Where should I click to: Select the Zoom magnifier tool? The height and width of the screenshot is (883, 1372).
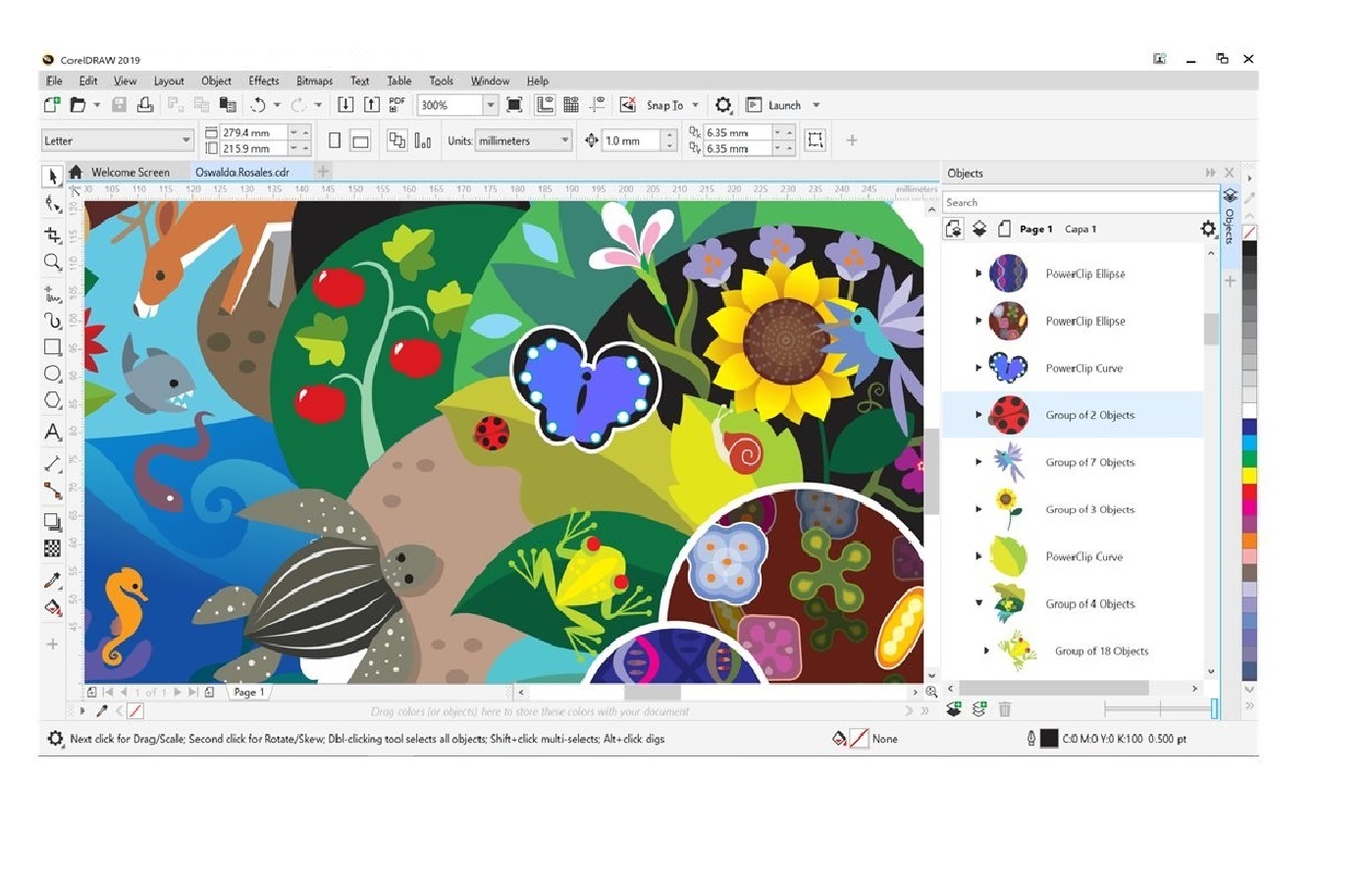[53, 262]
